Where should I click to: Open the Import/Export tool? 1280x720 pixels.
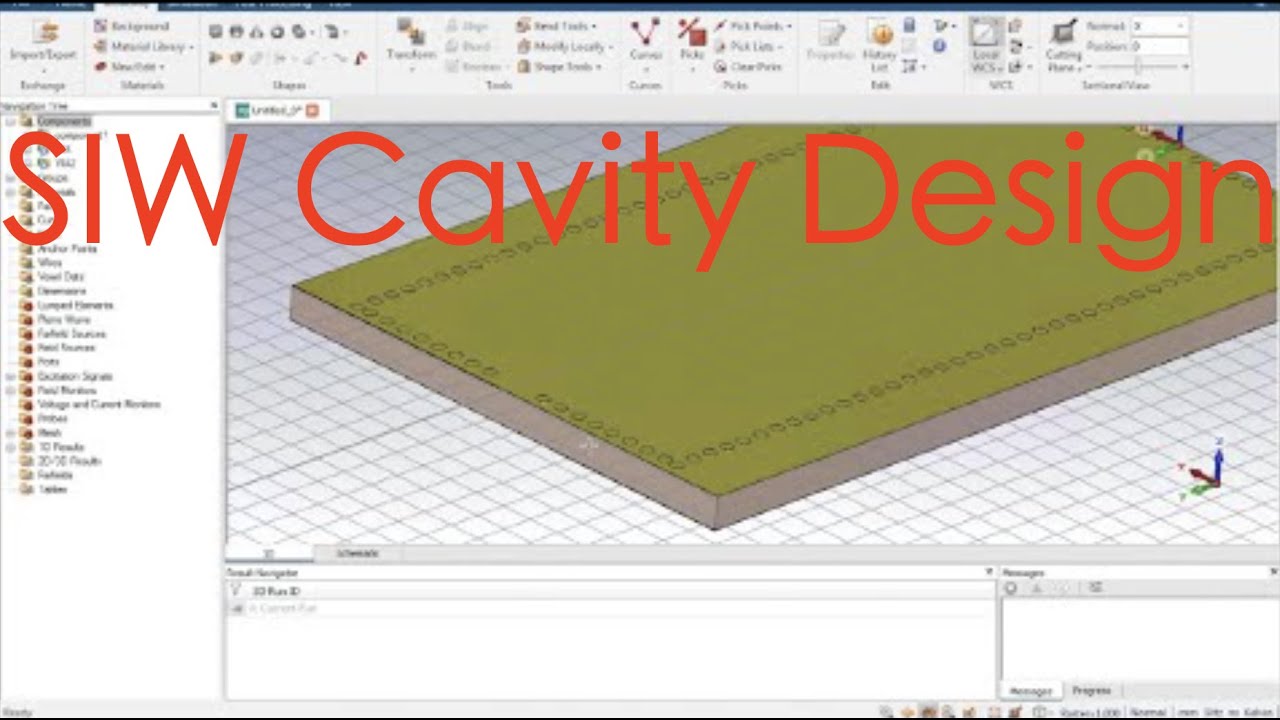(43, 46)
